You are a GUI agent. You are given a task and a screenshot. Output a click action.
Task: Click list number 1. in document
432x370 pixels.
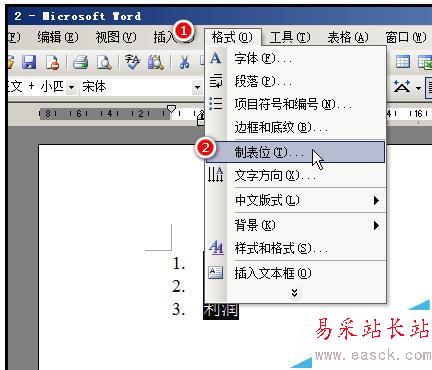click(179, 264)
